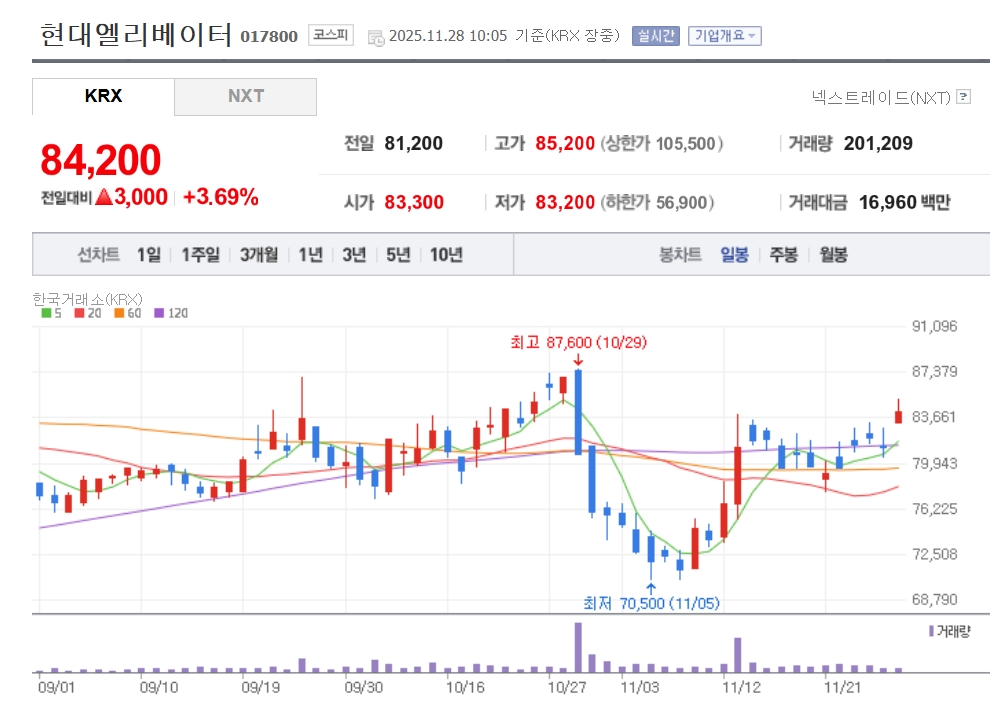Select the 1년 line chart period

(x=310, y=255)
